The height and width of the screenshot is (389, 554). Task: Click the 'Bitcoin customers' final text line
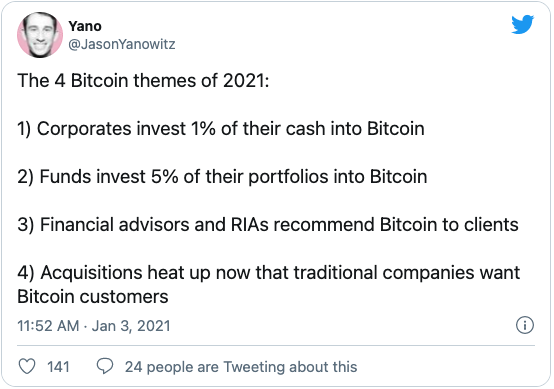tap(93, 296)
